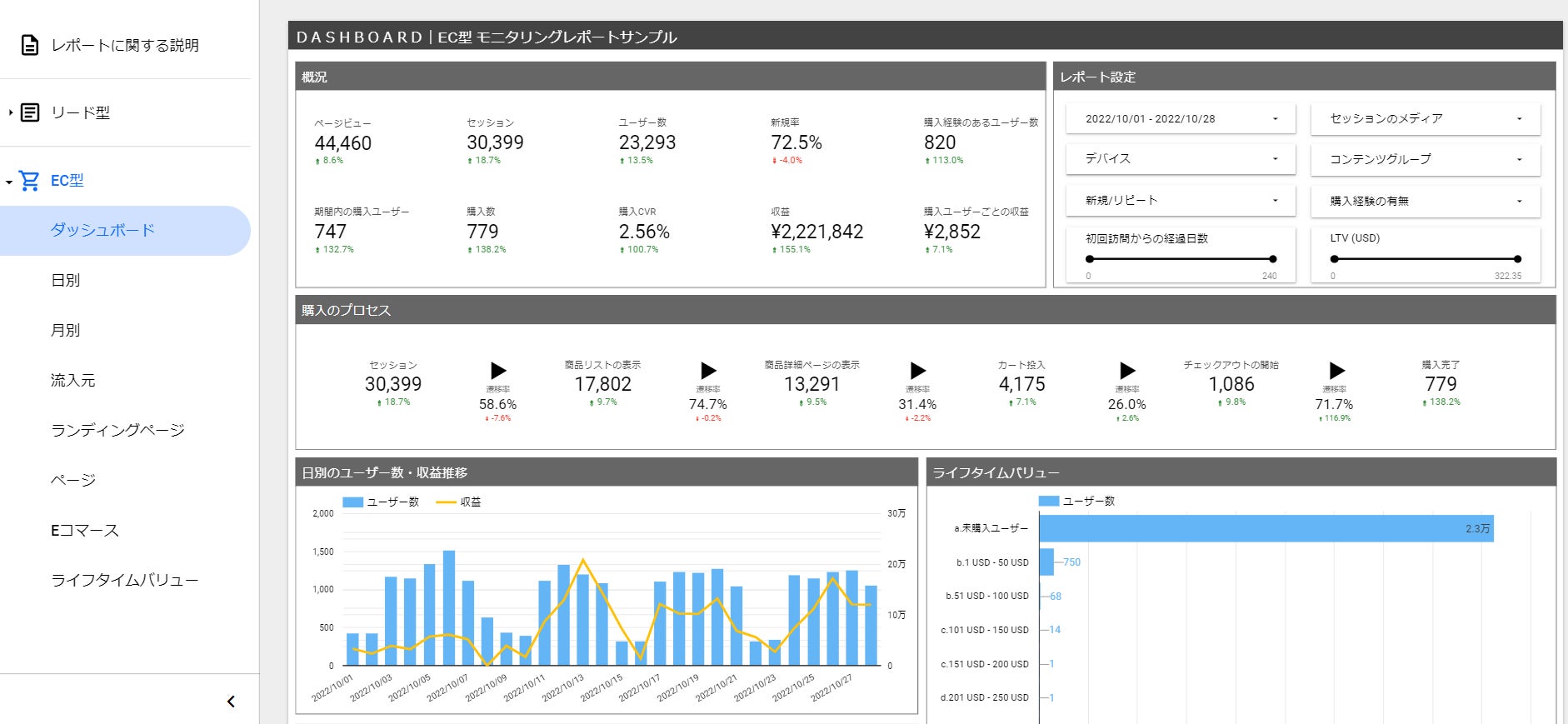Open the セッションのメディア filter dropdown
Viewport: 1568px width, 724px height.
coord(1425,119)
